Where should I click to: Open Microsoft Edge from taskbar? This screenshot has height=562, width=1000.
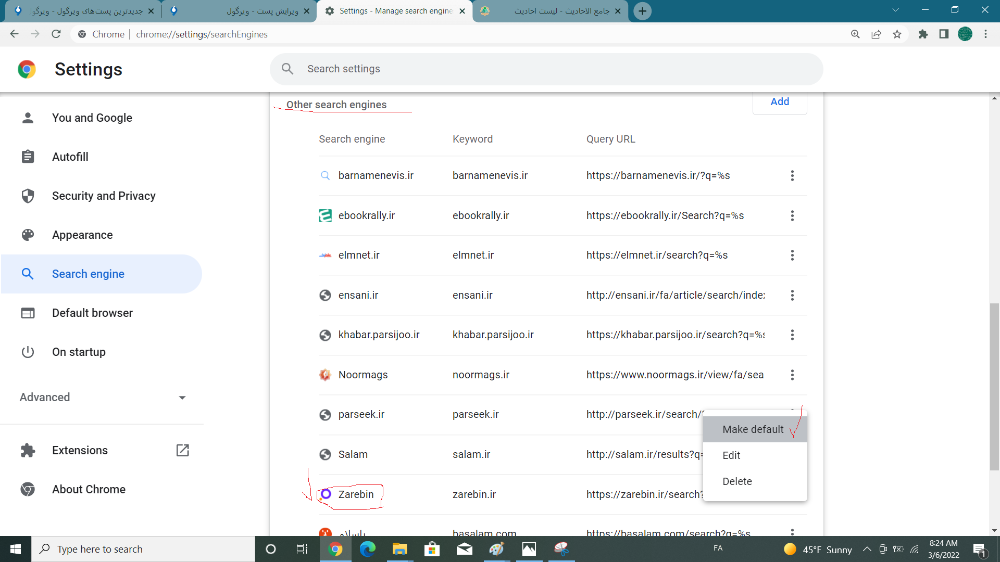click(367, 549)
